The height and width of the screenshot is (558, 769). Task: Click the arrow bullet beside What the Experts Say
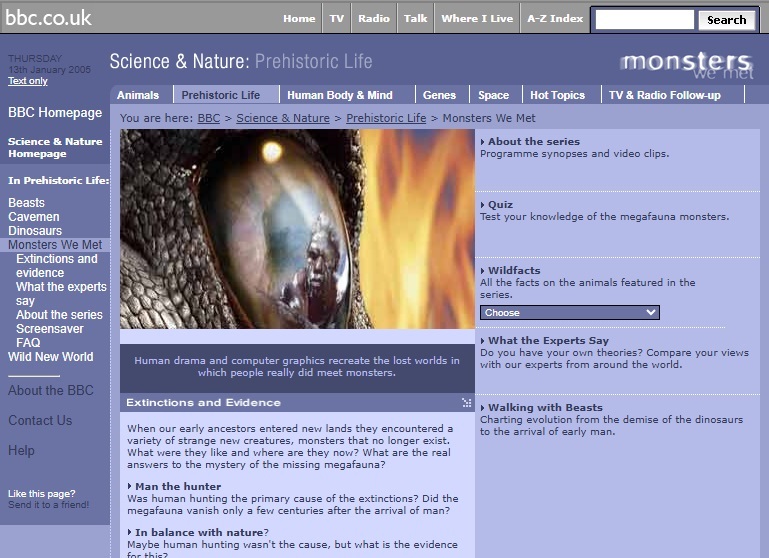[x=483, y=341]
